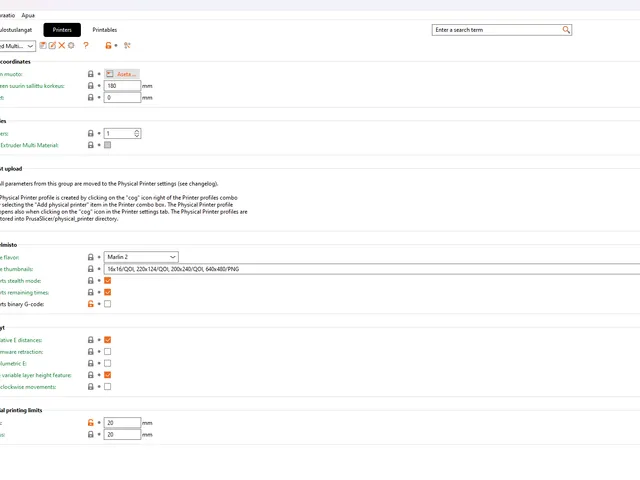Enable the binary G-code checkbox

[107, 304]
